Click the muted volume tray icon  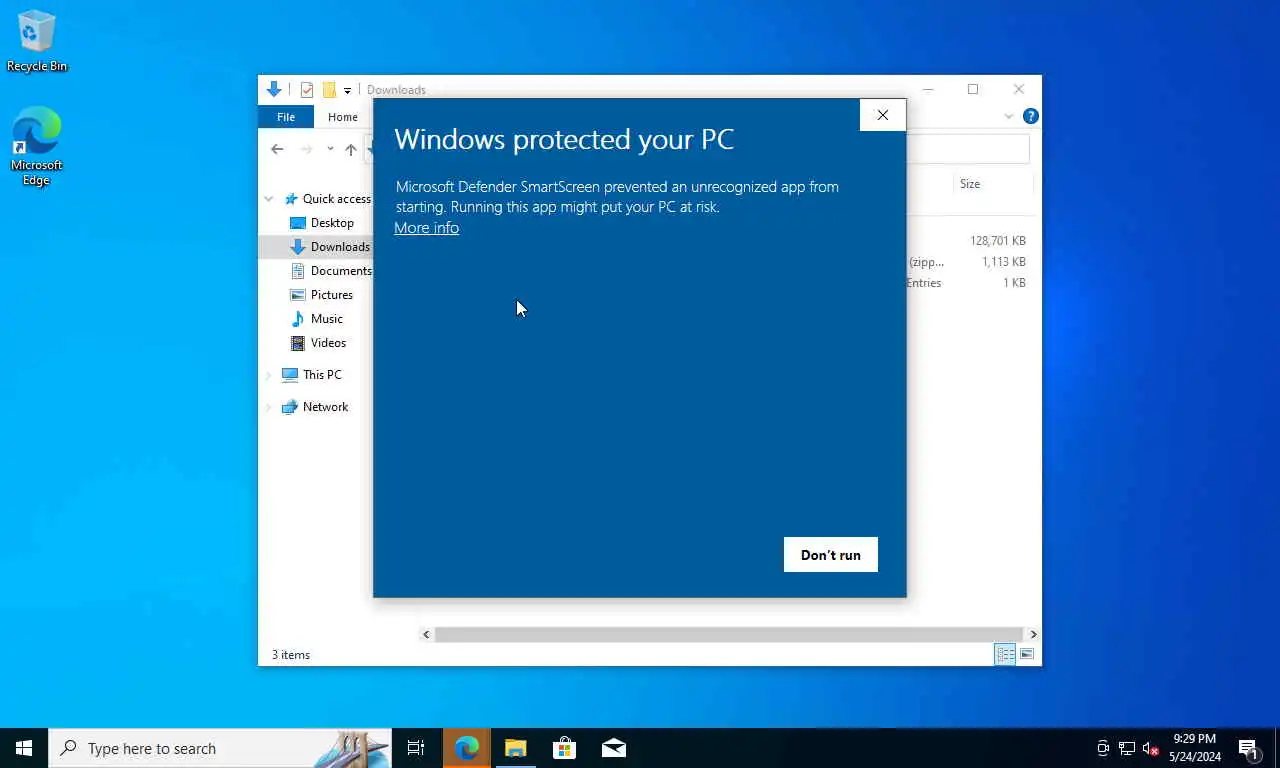[x=1150, y=748]
